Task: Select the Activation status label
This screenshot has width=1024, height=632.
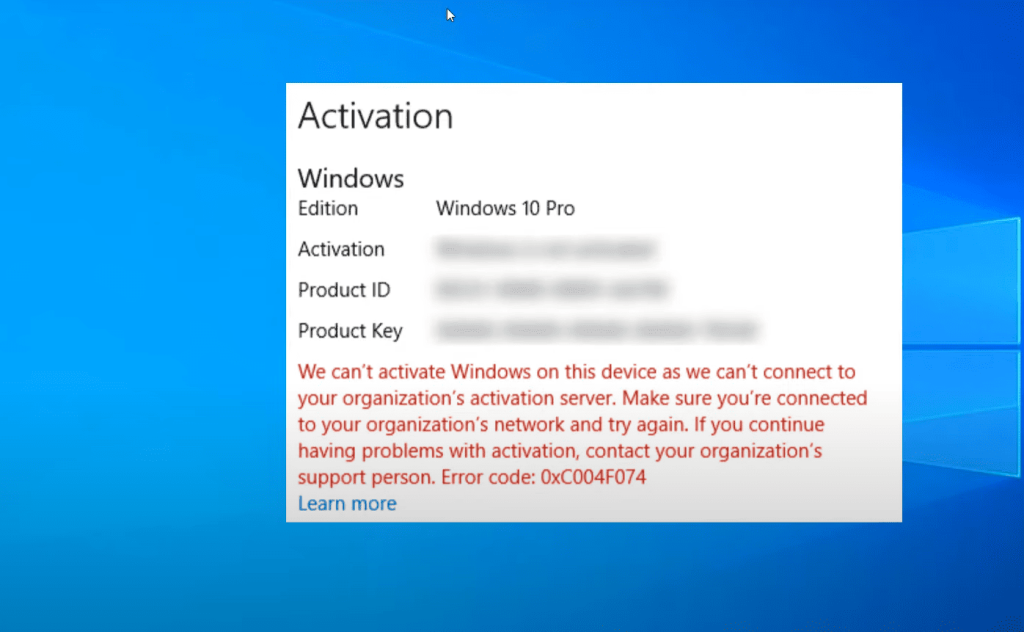Action: (x=341, y=249)
